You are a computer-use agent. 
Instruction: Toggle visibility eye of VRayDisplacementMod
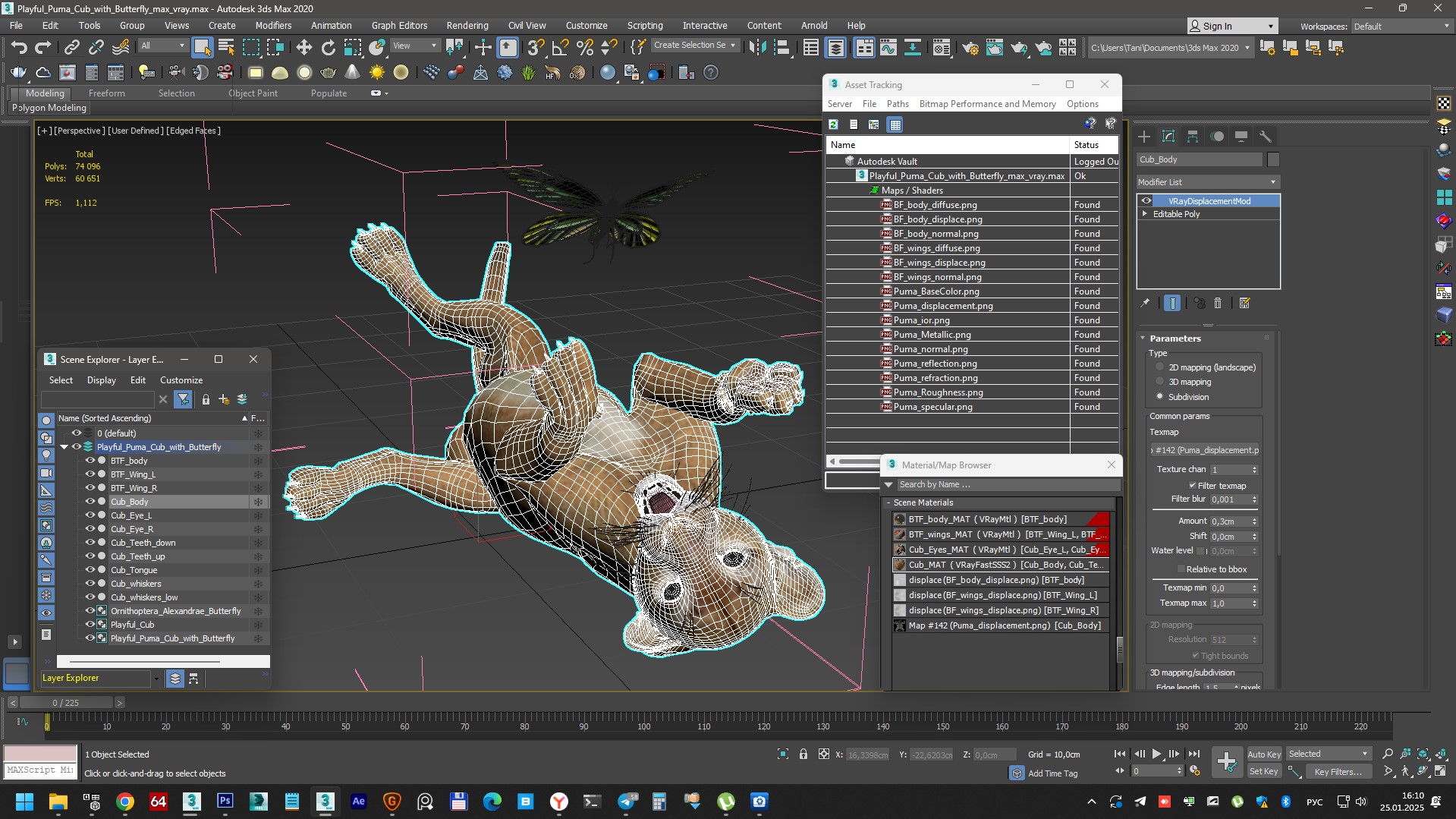(x=1146, y=201)
